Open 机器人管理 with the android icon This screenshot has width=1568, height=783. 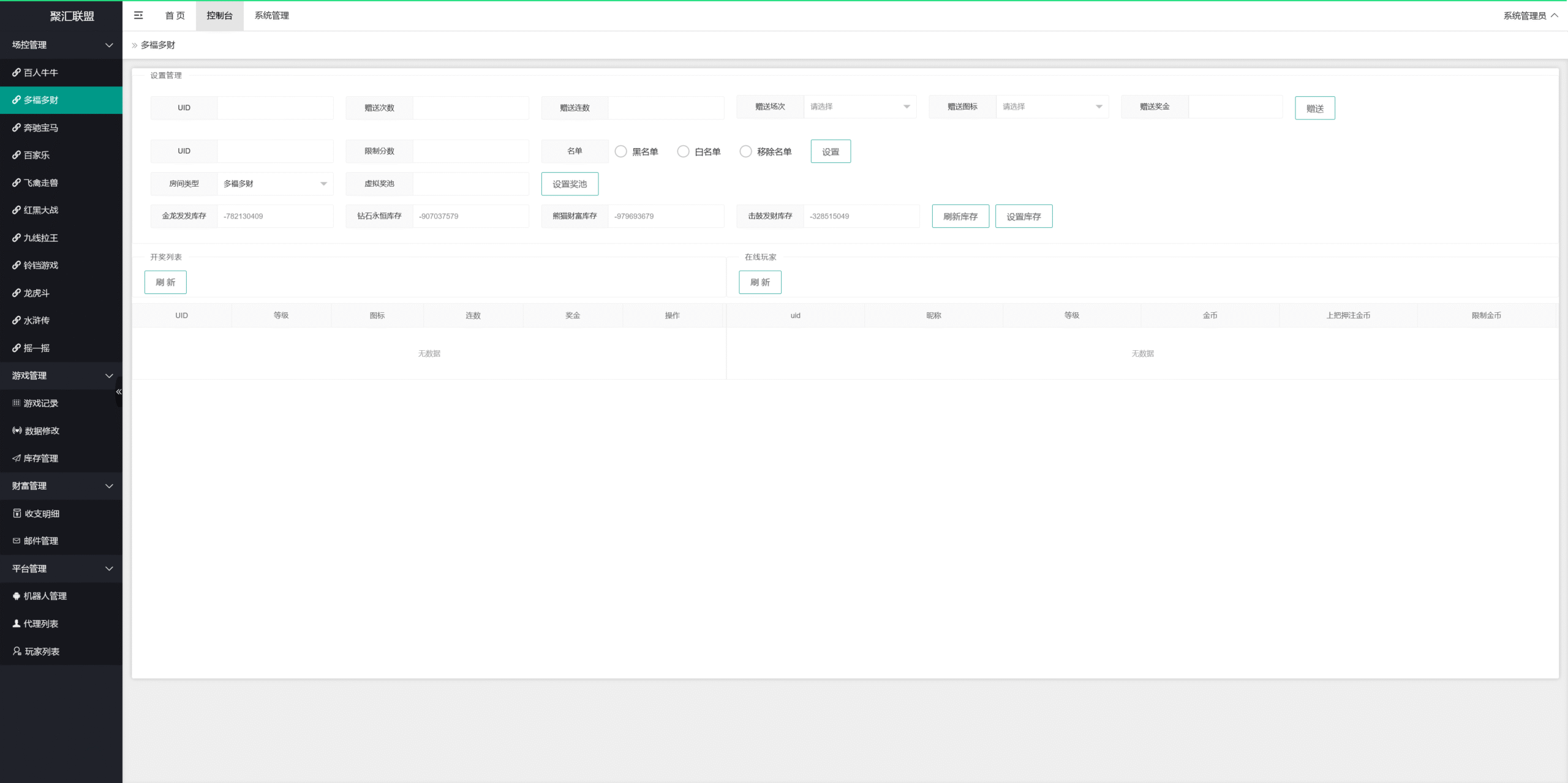[x=45, y=596]
